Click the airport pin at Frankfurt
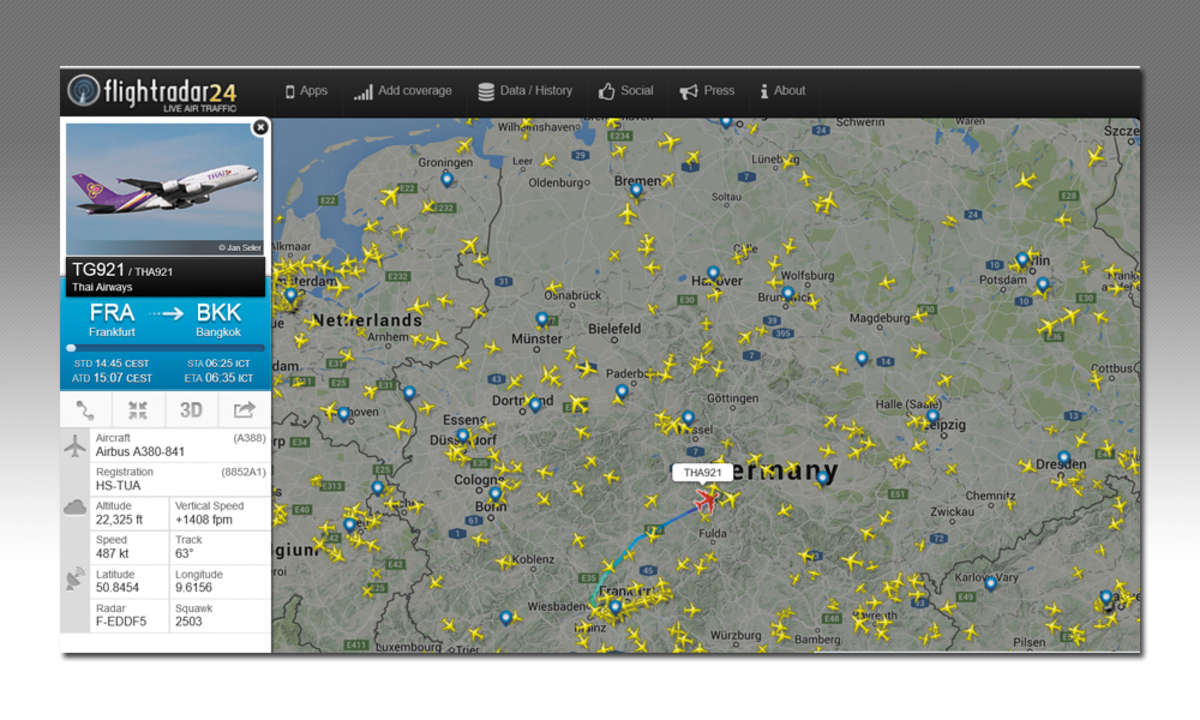 [x=615, y=606]
